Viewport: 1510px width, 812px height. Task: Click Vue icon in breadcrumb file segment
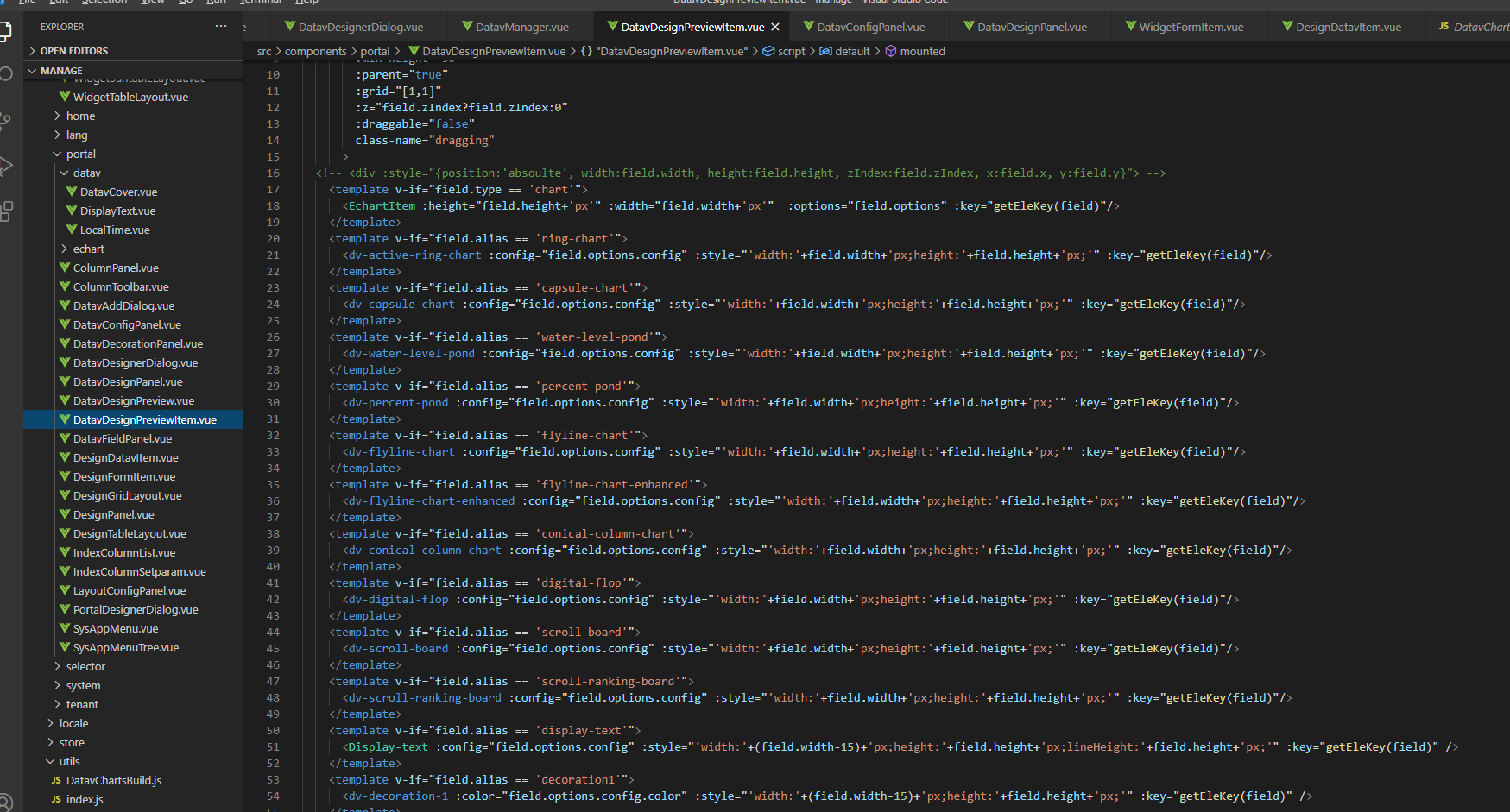click(x=414, y=51)
